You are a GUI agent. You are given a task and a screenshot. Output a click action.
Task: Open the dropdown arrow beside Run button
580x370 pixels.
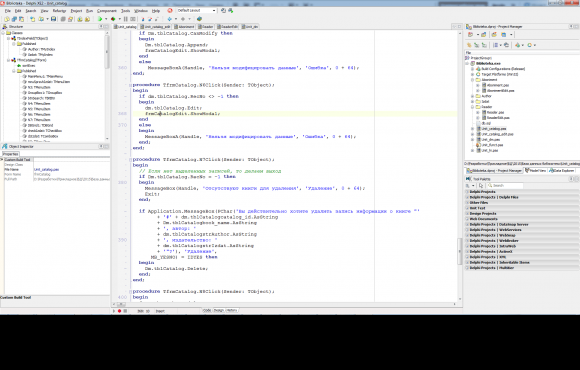(x=106, y=19)
